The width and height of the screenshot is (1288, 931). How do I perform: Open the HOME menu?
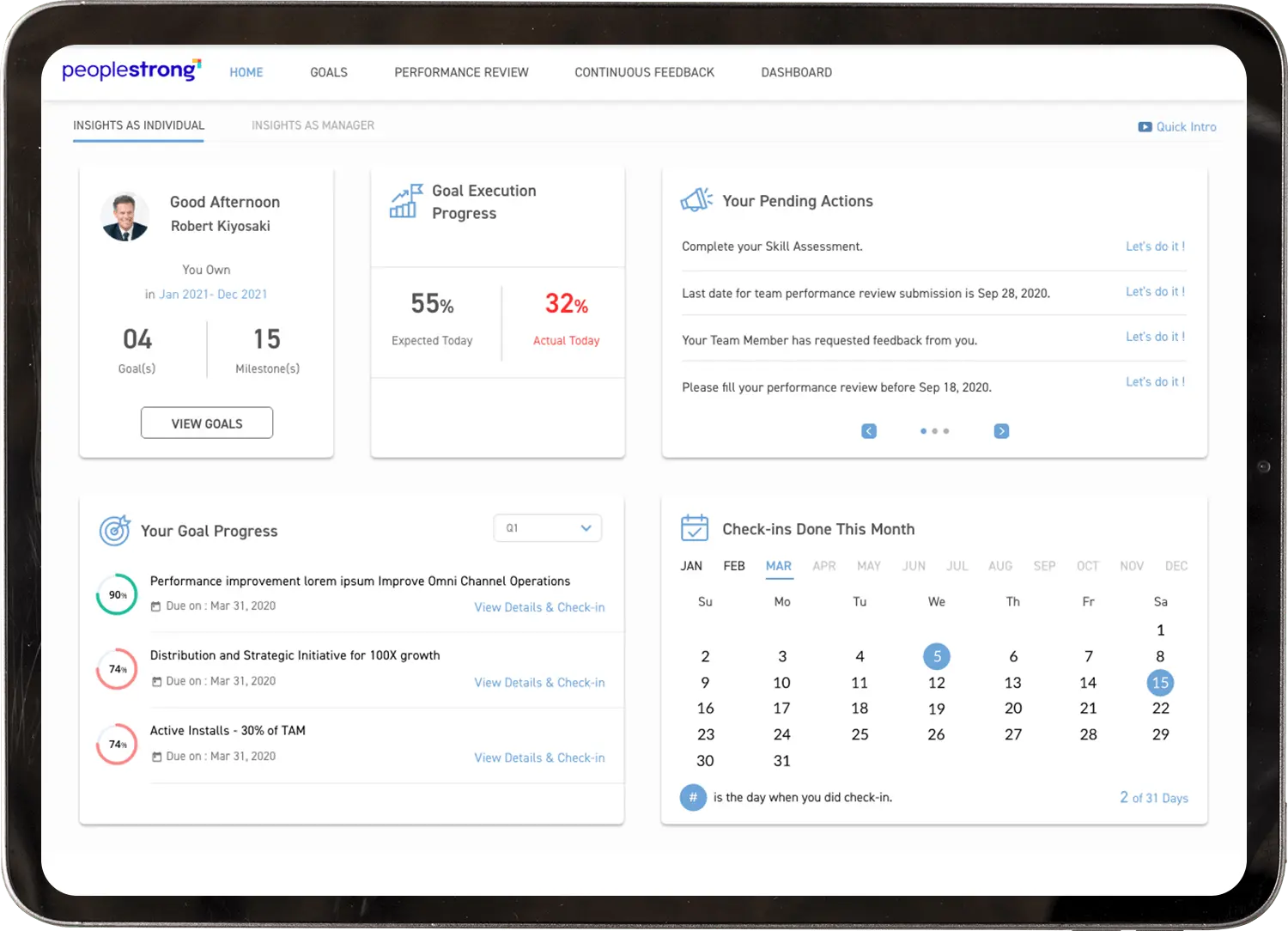tap(246, 72)
